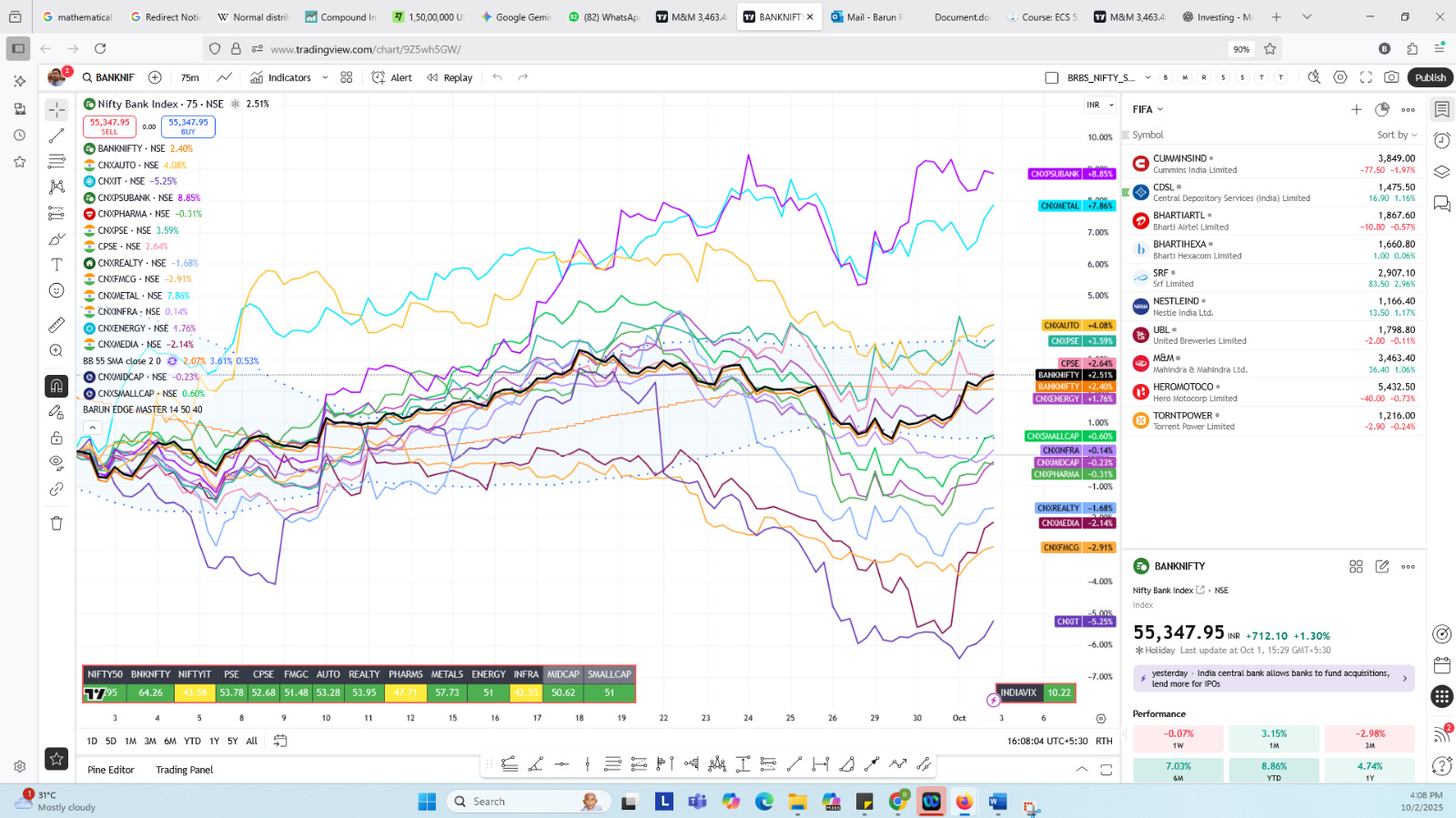This screenshot has width=1456, height=818.
Task: Open the layout setup grid icon
Action: pyautogui.click(x=347, y=77)
